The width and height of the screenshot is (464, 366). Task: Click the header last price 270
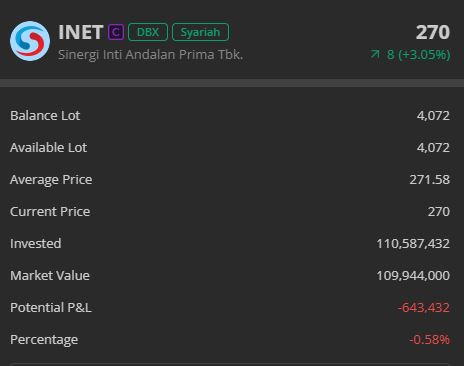433,32
